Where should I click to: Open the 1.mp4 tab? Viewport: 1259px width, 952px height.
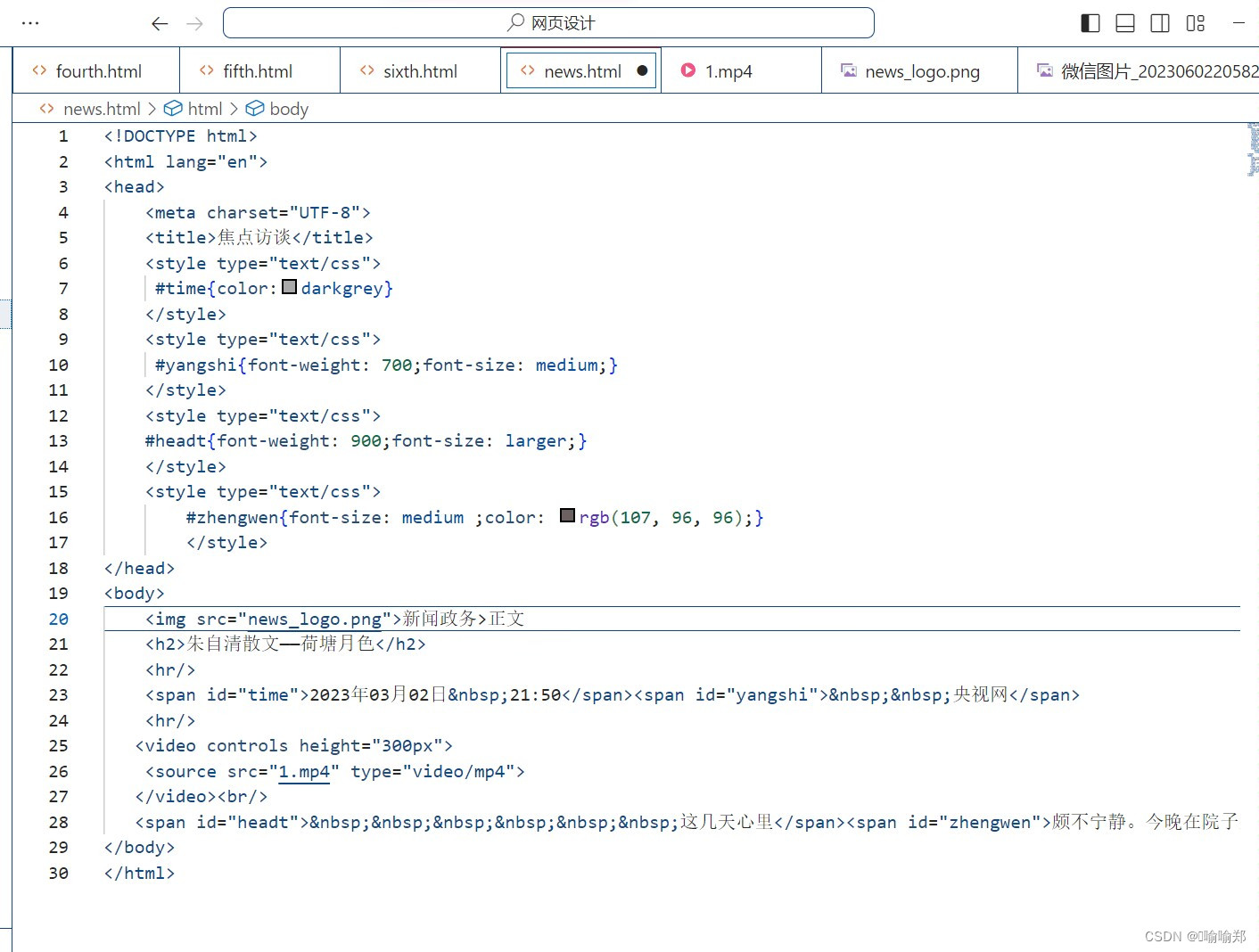pos(741,71)
